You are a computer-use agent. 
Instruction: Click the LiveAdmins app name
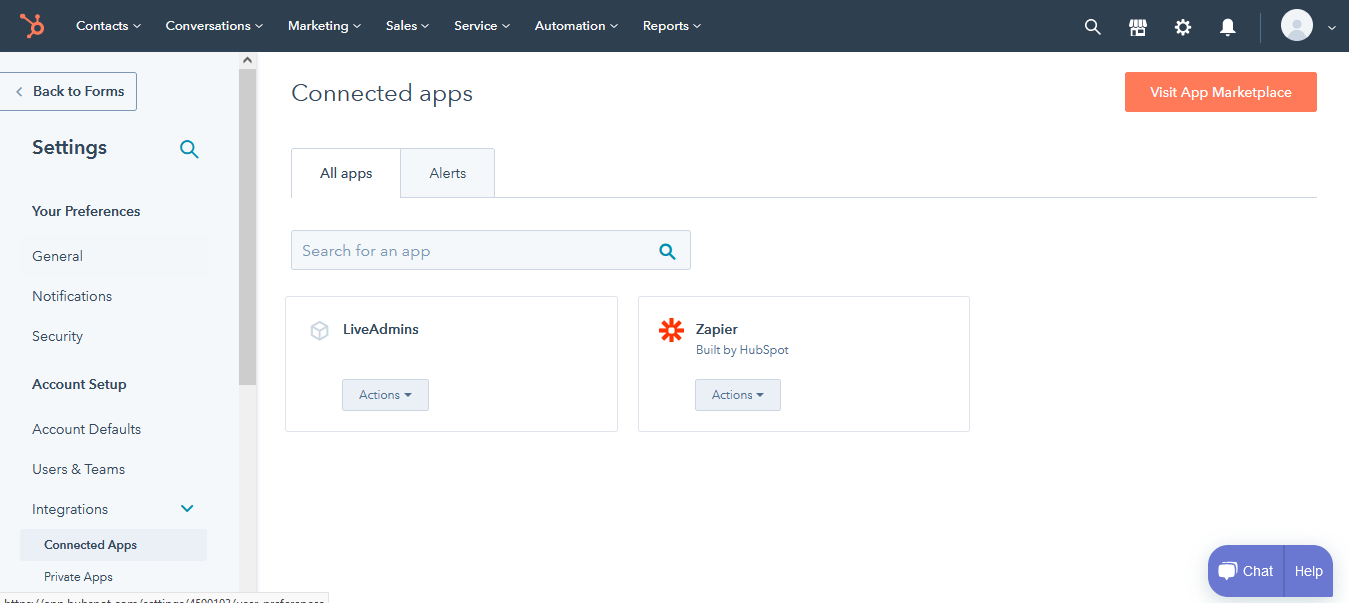(381, 329)
